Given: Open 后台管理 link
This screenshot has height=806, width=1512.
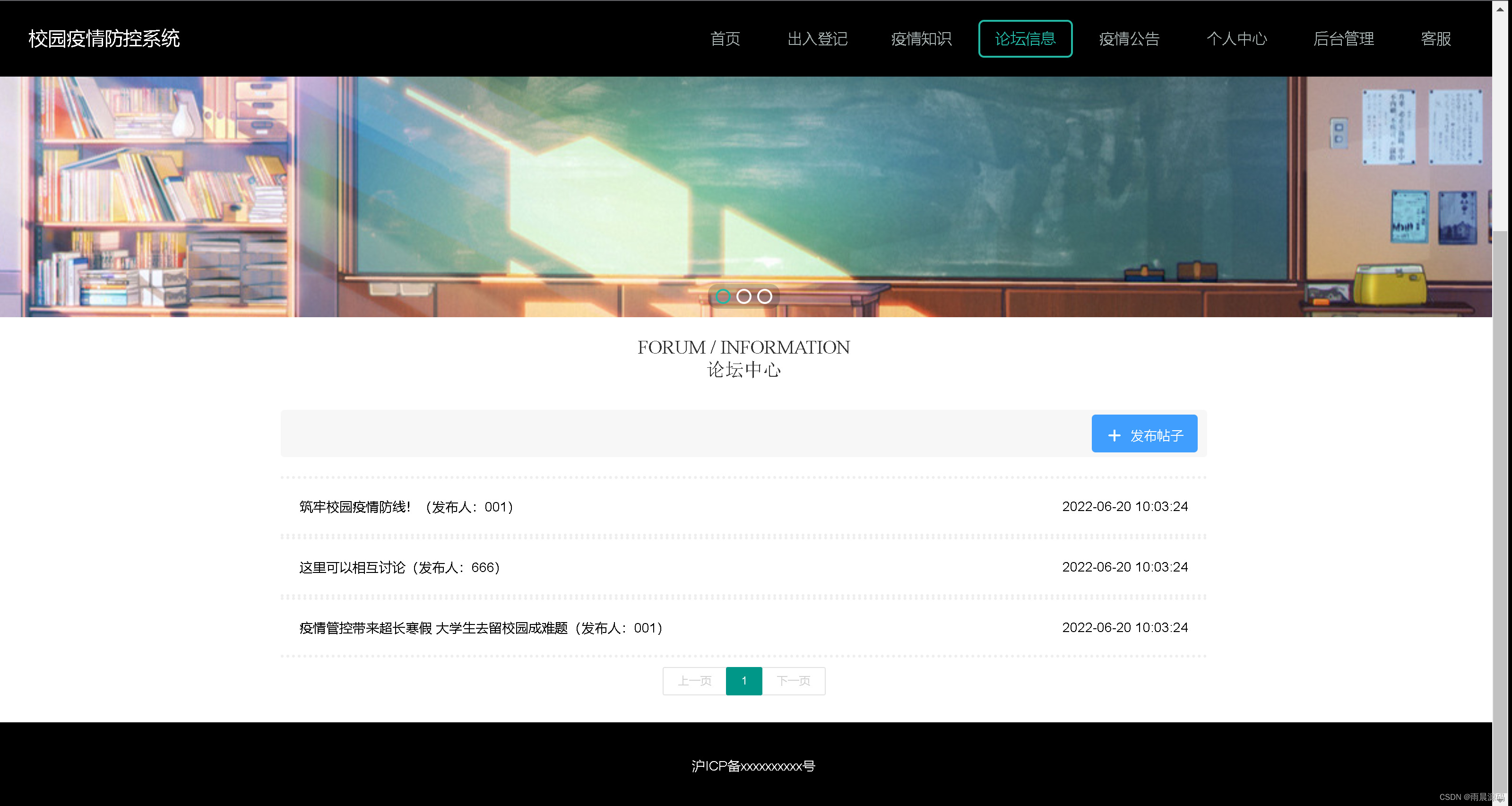Looking at the screenshot, I should pyautogui.click(x=1344, y=39).
